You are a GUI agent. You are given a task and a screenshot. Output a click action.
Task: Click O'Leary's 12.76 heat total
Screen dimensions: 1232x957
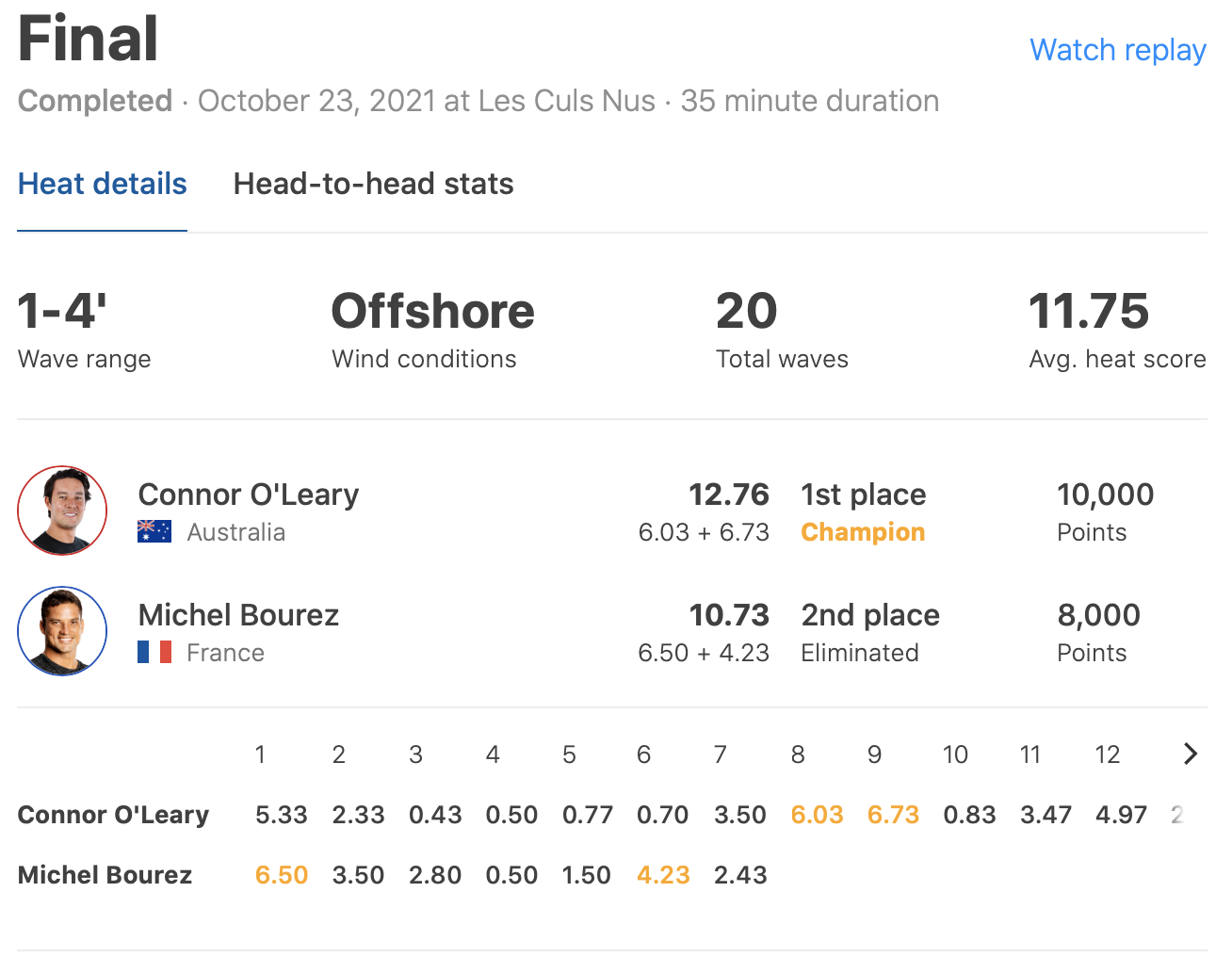point(728,495)
